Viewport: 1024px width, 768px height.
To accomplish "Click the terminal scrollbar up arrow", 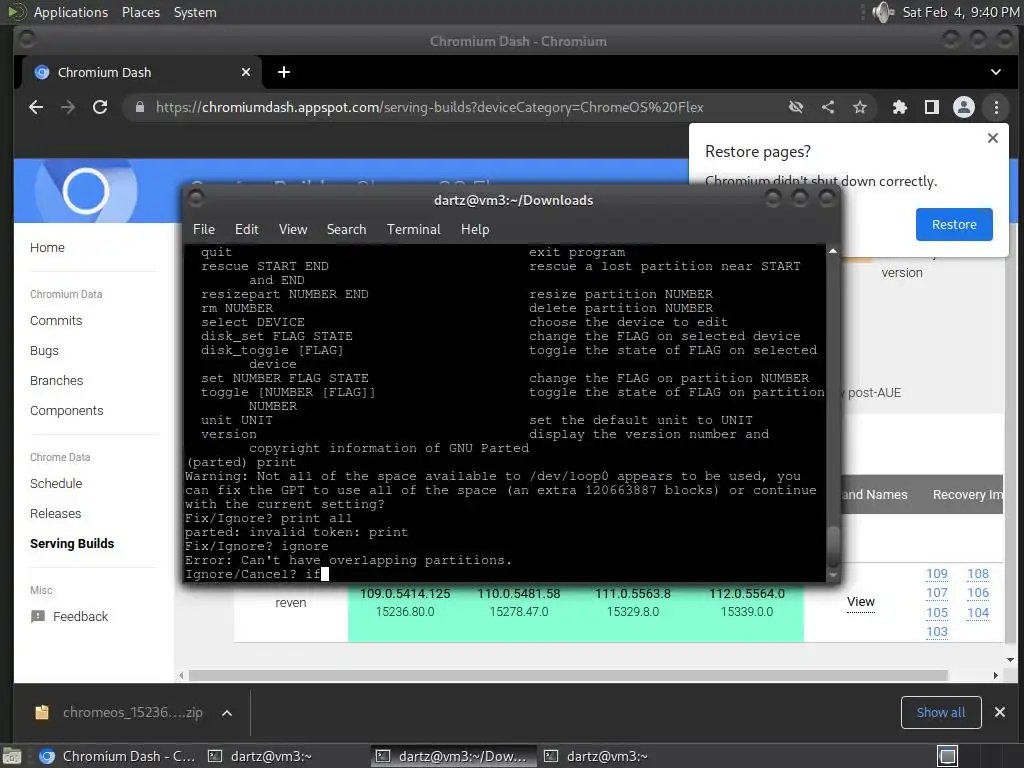I will [x=833, y=251].
